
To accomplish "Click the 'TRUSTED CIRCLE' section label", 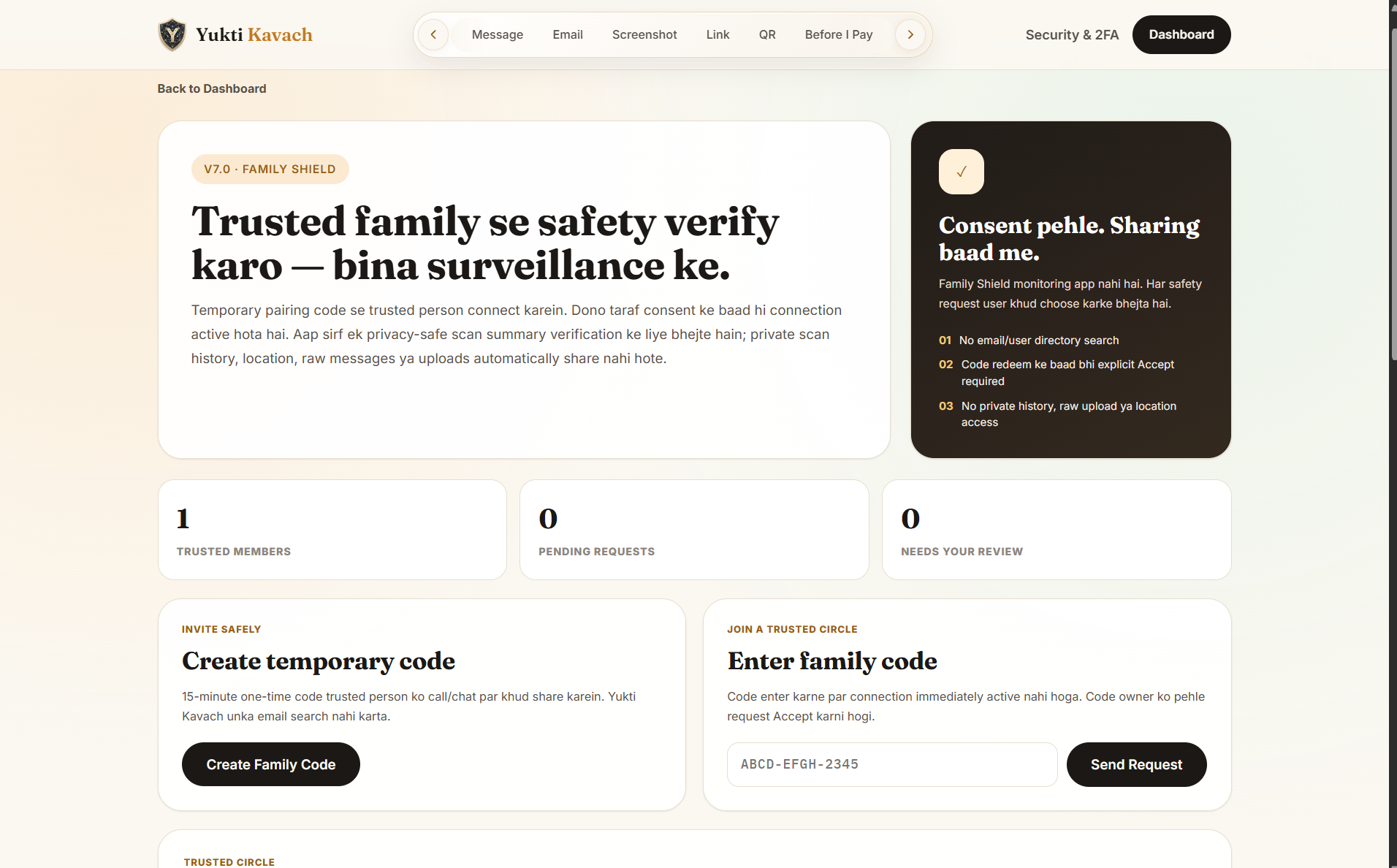I will coord(229,862).
